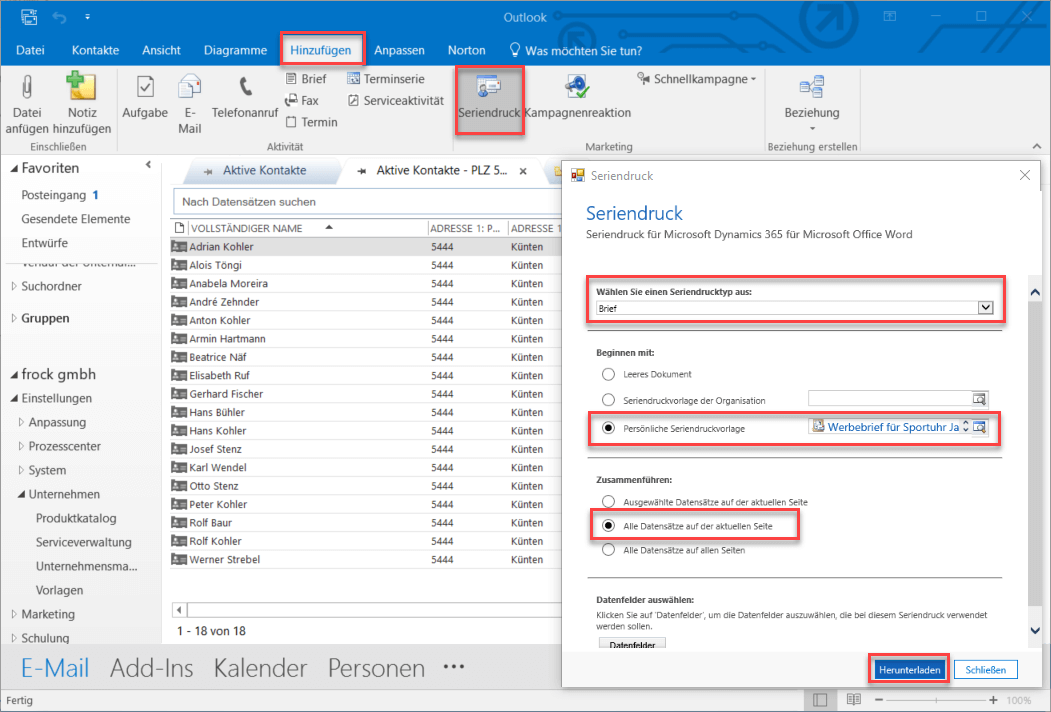Open the quick access toolbar customize arrow
The height and width of the screenshot is (712, 1051).
click(87, 17)
